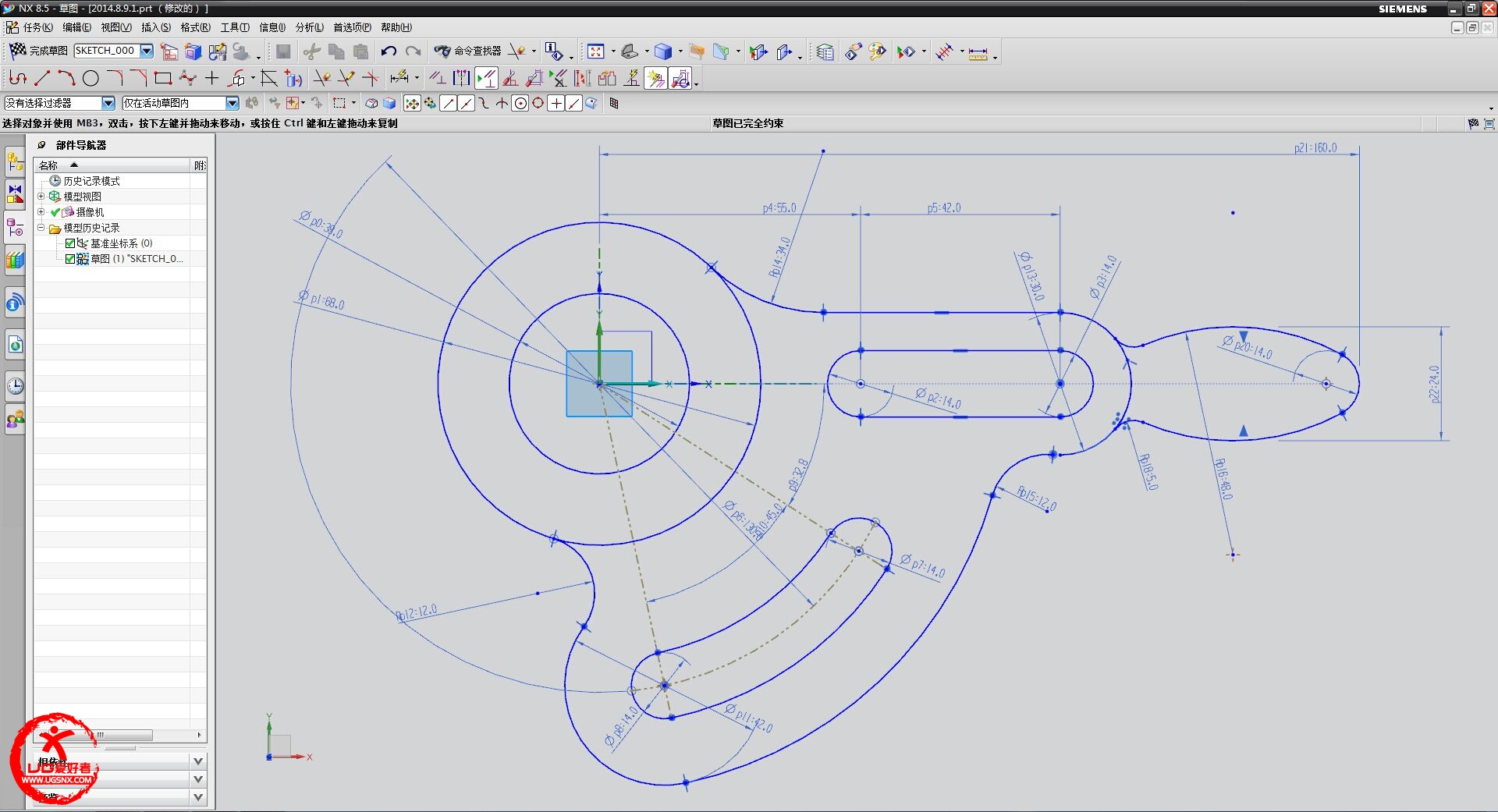Collapse the 模型历史记录 tree node
This screenshot has width=1498, height=812.
pos(41,228)
